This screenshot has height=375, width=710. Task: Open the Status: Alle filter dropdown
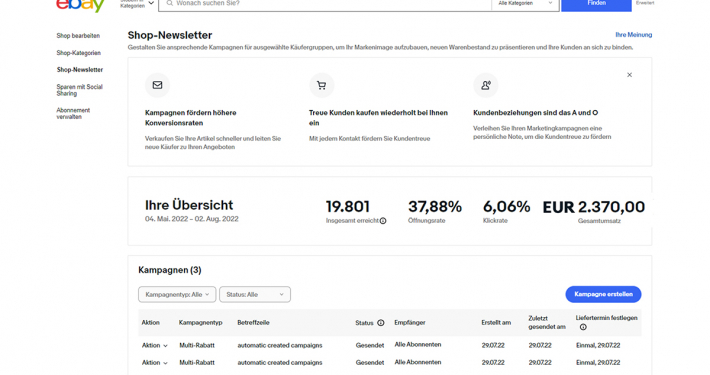pyautogui.click(x=255, y=294)
